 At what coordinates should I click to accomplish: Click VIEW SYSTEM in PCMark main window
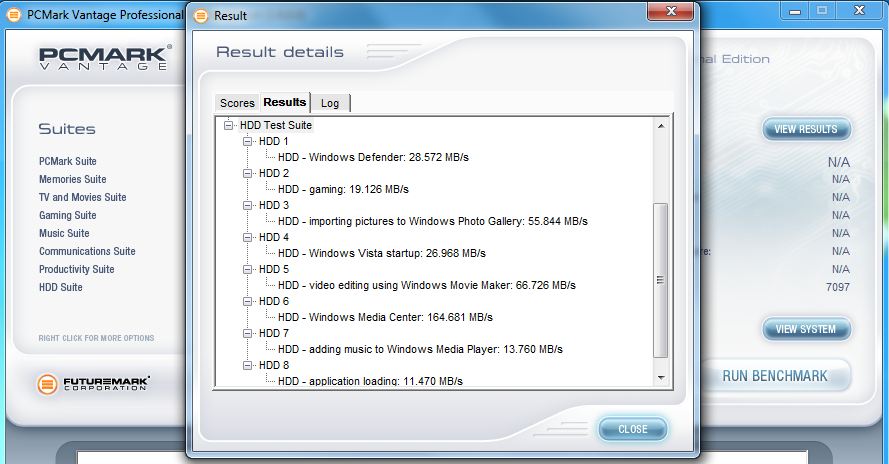point(806,329)
